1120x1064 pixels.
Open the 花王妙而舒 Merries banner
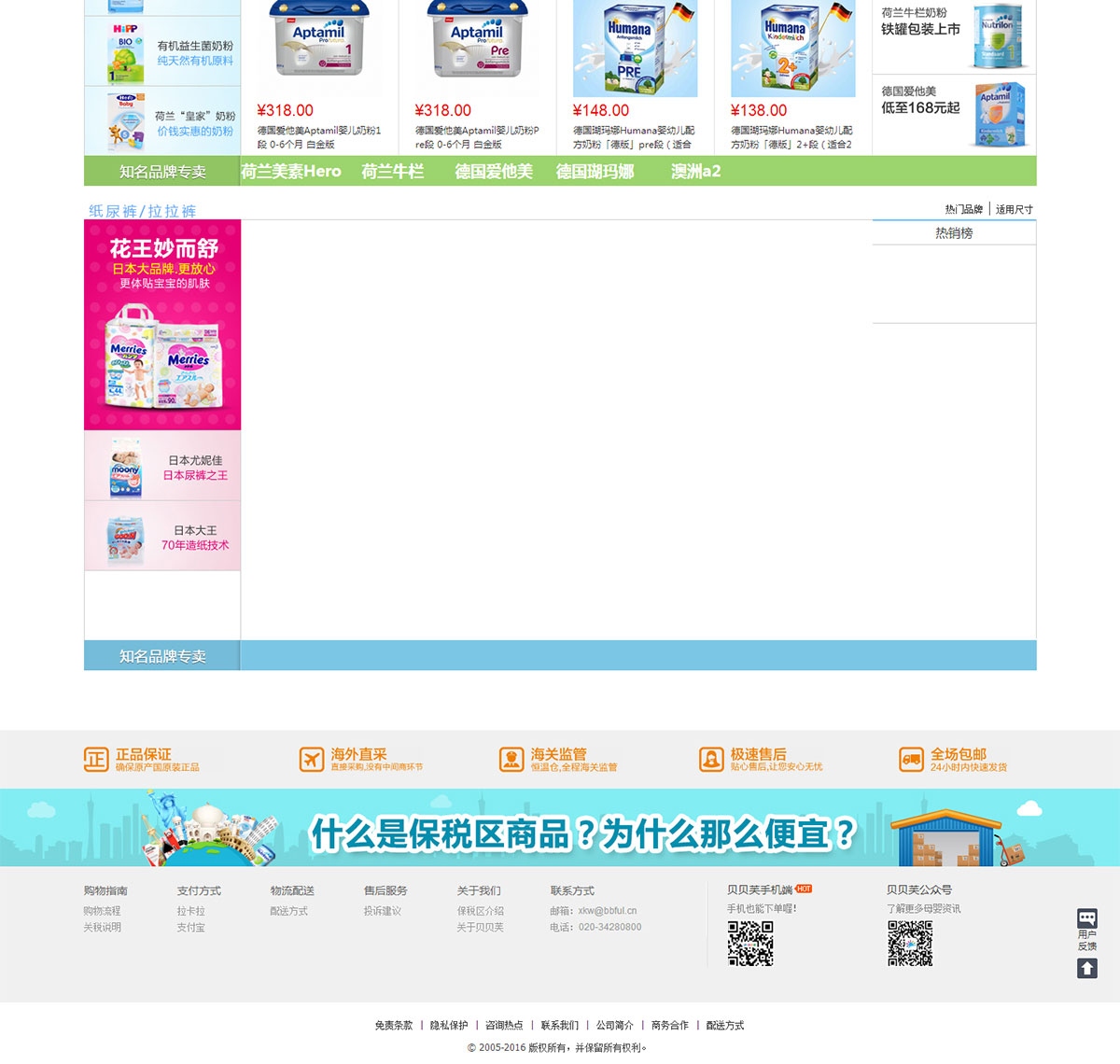click(x=162, y=325)
